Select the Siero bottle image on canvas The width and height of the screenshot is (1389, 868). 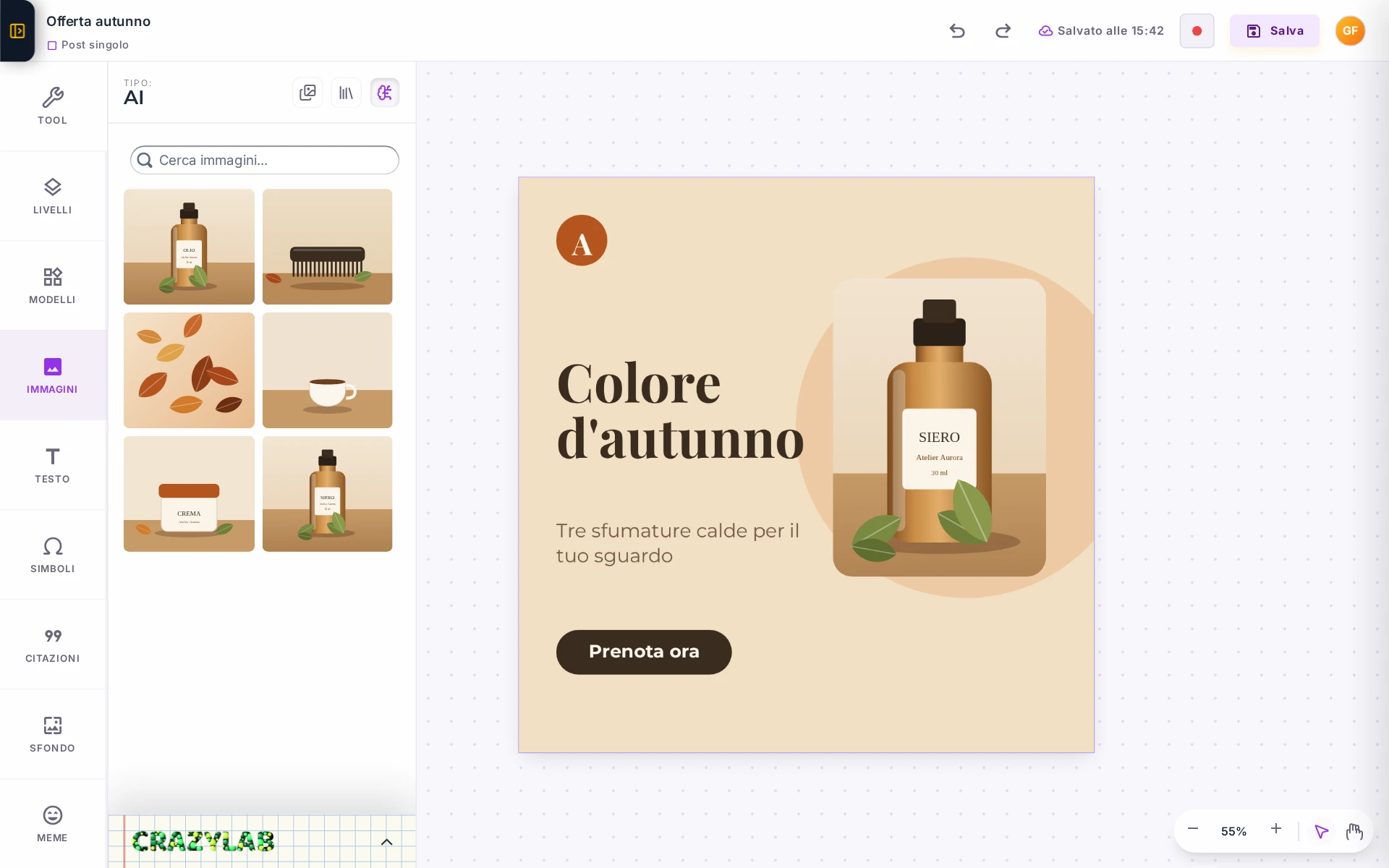(x=939, y=427)
